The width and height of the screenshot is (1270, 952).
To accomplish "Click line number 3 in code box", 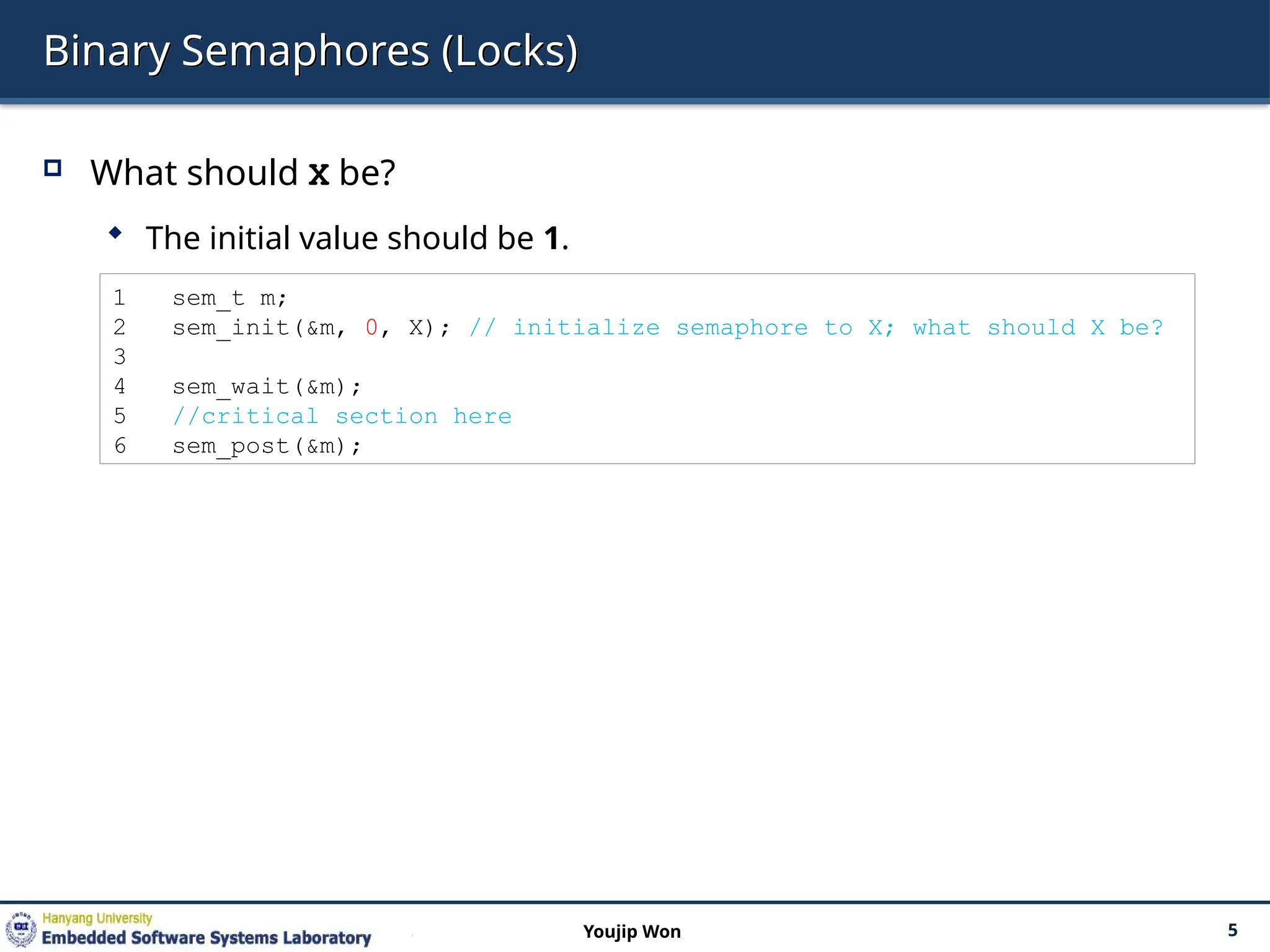I will (x=120, y=357).
